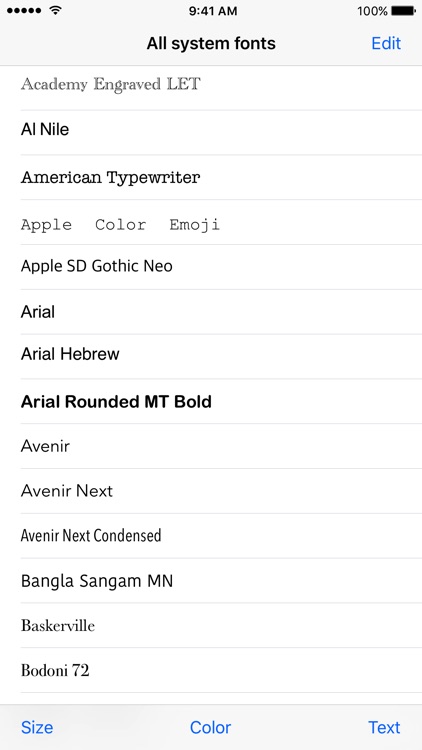The image size is (422, 750).
Task: Tap the Edit button
Action: tap(386, 44)
